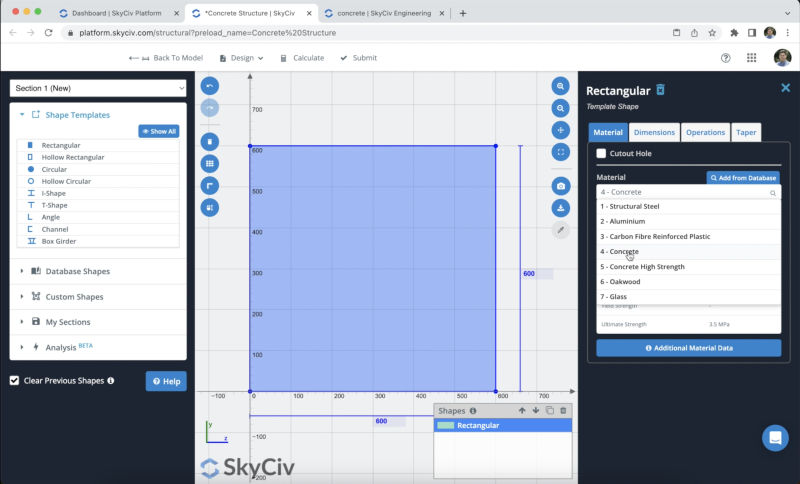The width and height of the screenshot is (800, 484).
Task: Close the Rectangular panel with X
Action: pyautogui.click(x=785, y=88)
